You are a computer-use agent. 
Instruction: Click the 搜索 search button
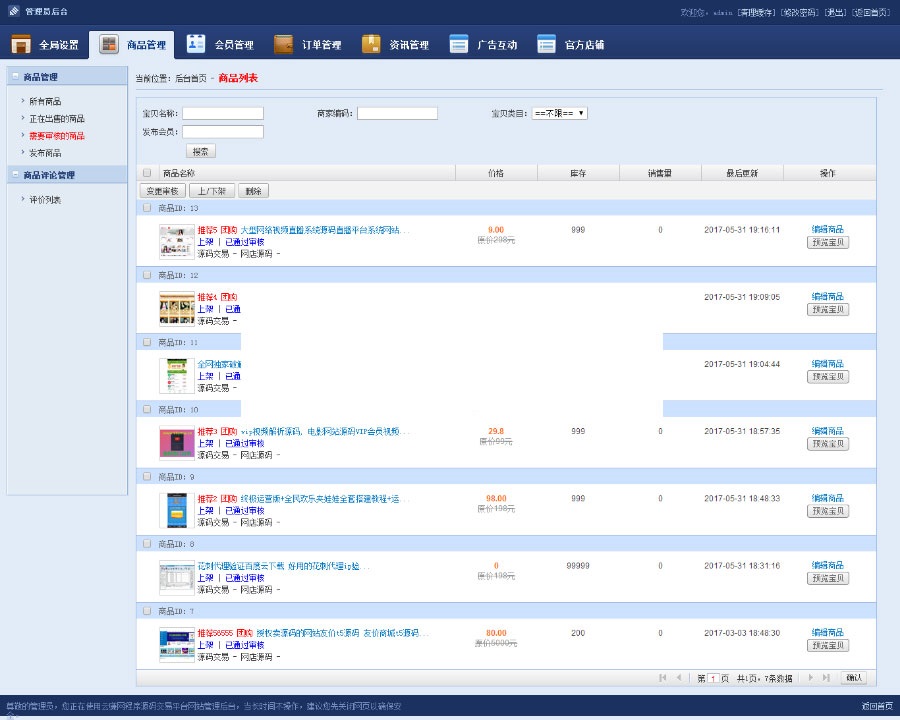[x=201, y=152]
